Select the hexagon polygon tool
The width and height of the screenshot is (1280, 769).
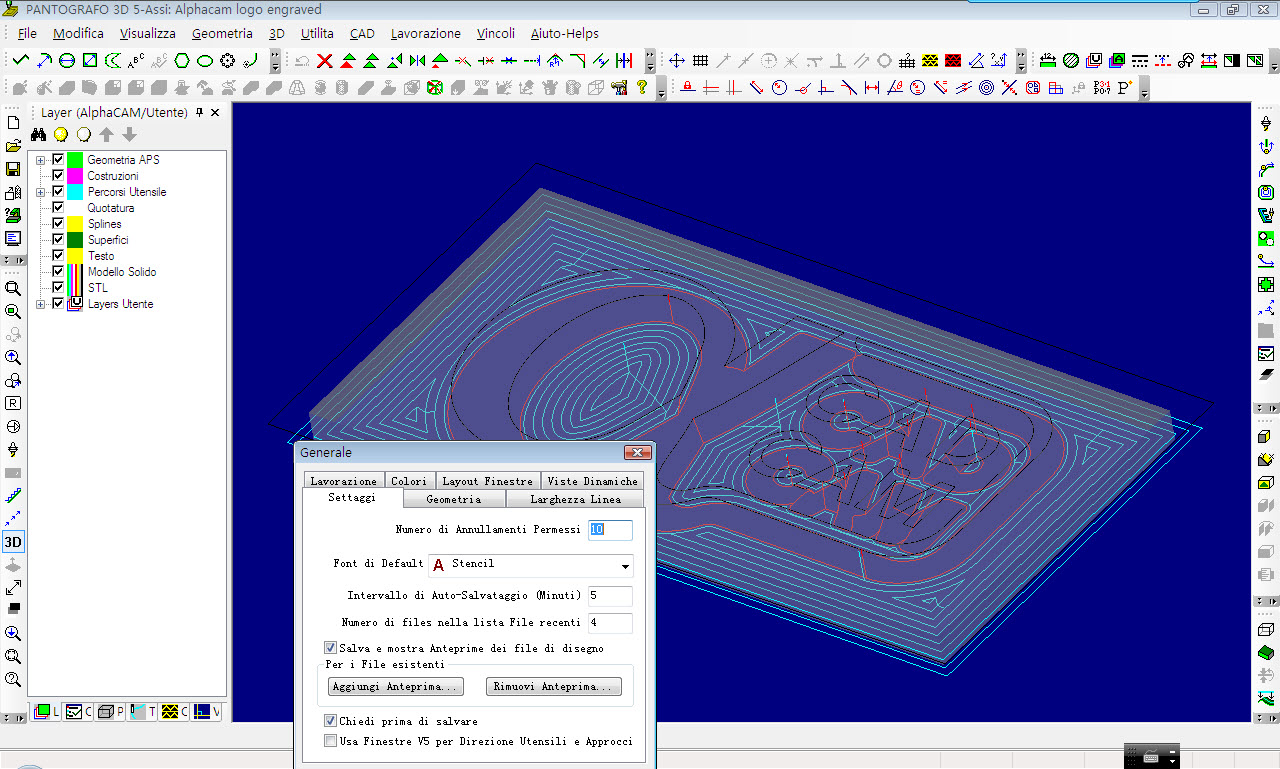pyautogui.click(x=182, y=61)
